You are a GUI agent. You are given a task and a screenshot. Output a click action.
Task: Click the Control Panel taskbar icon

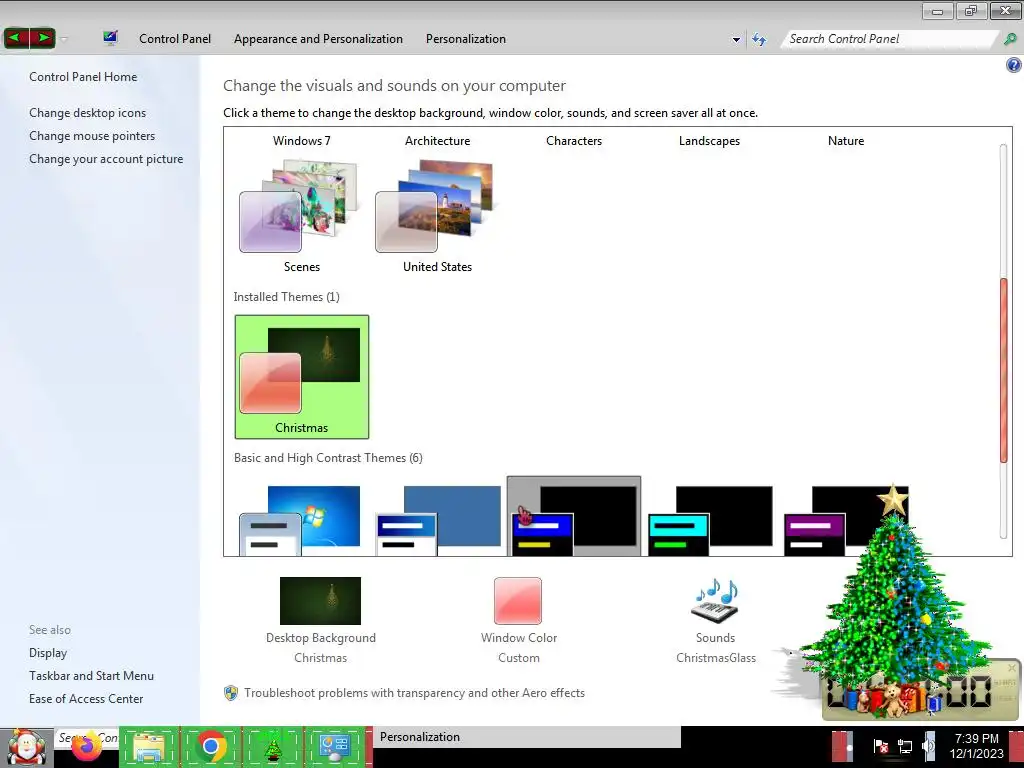[334, 746]
